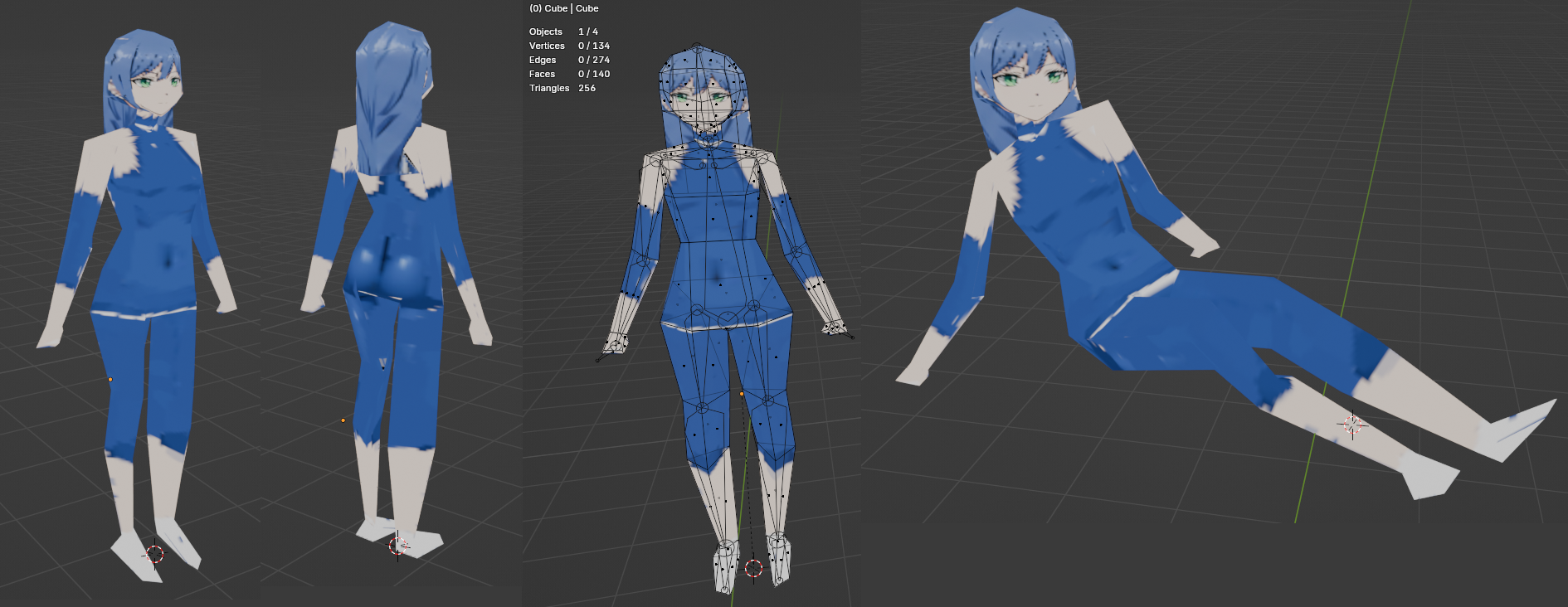Select the orange origin dot beside the front-view character

click(110, 380)
